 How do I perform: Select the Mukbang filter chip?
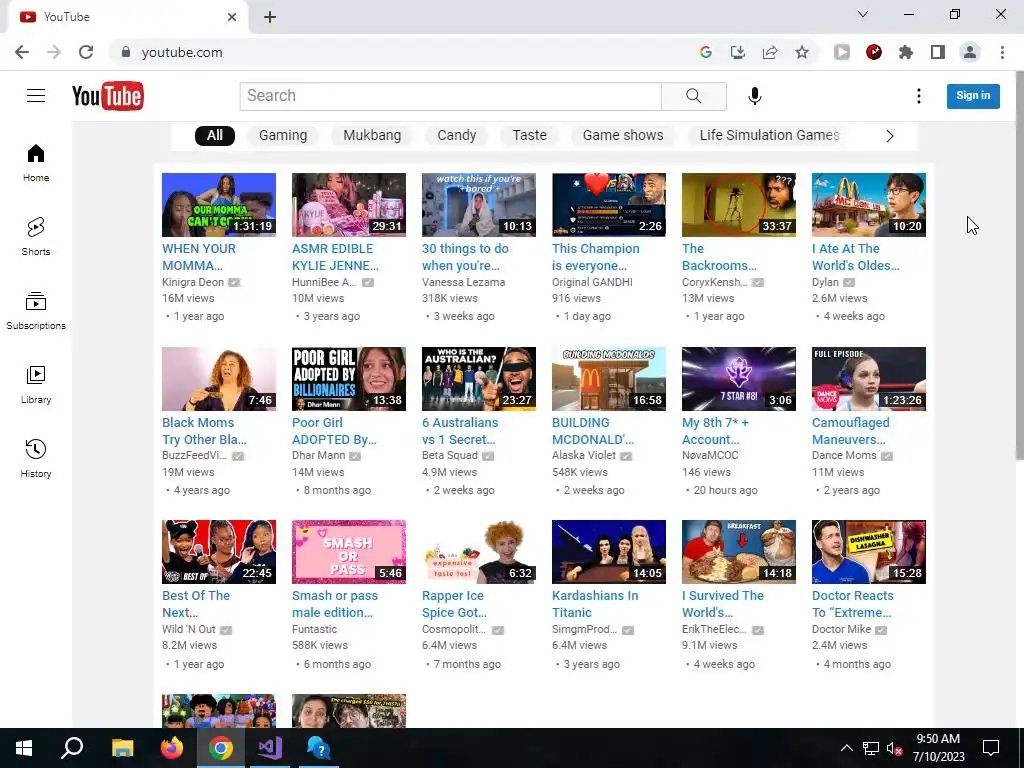tap(372, 135)
